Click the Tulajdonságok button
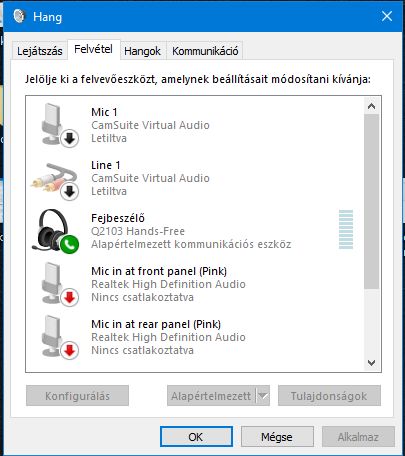This screenshot has width=405, height=456. tap(329, 396)
